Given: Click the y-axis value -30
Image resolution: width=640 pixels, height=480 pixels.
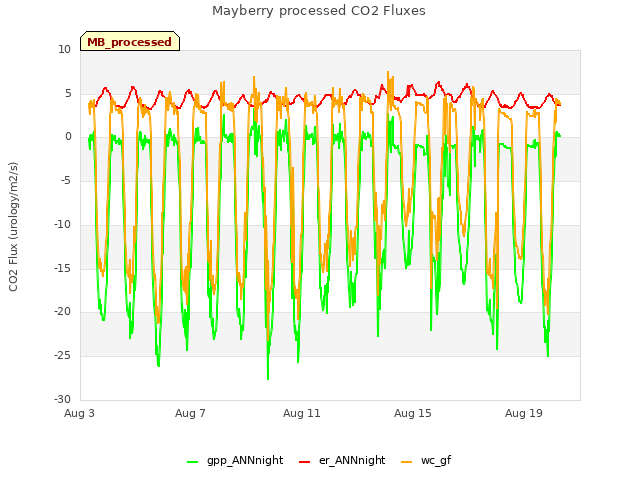Looking at the screenshot, I should coord(63,399).
